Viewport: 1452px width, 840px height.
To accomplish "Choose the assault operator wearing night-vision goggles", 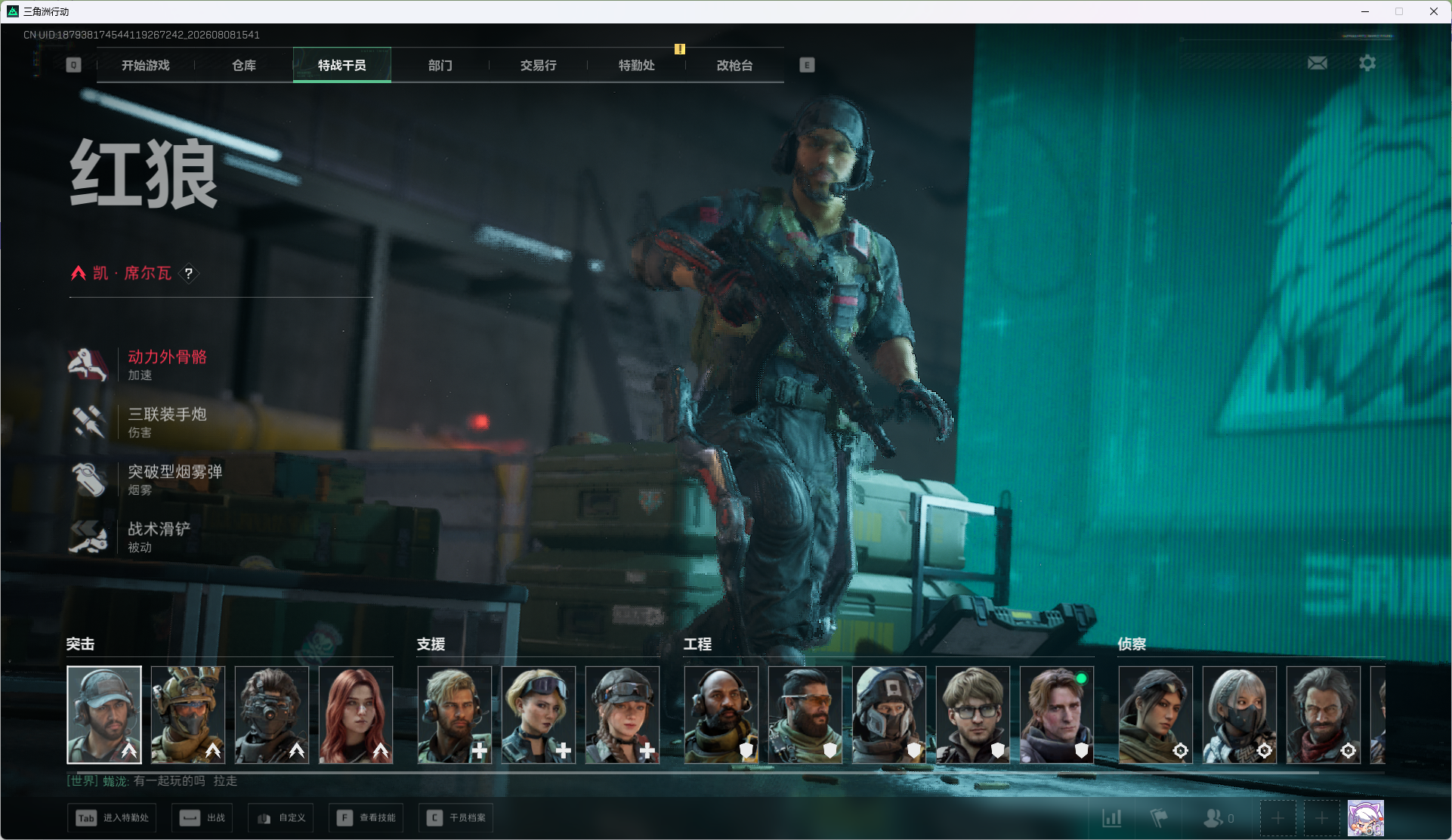I will (x=272, y=715).
